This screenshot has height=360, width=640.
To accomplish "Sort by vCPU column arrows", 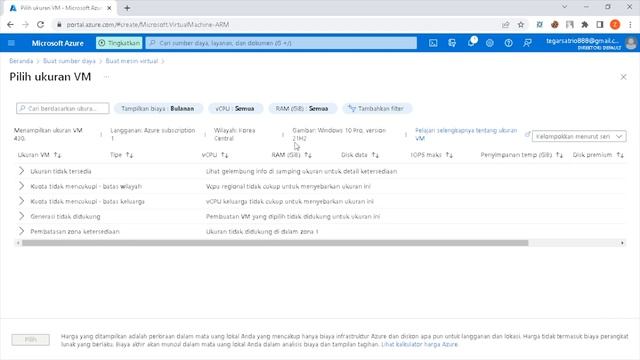I will (x=224, y=155).
